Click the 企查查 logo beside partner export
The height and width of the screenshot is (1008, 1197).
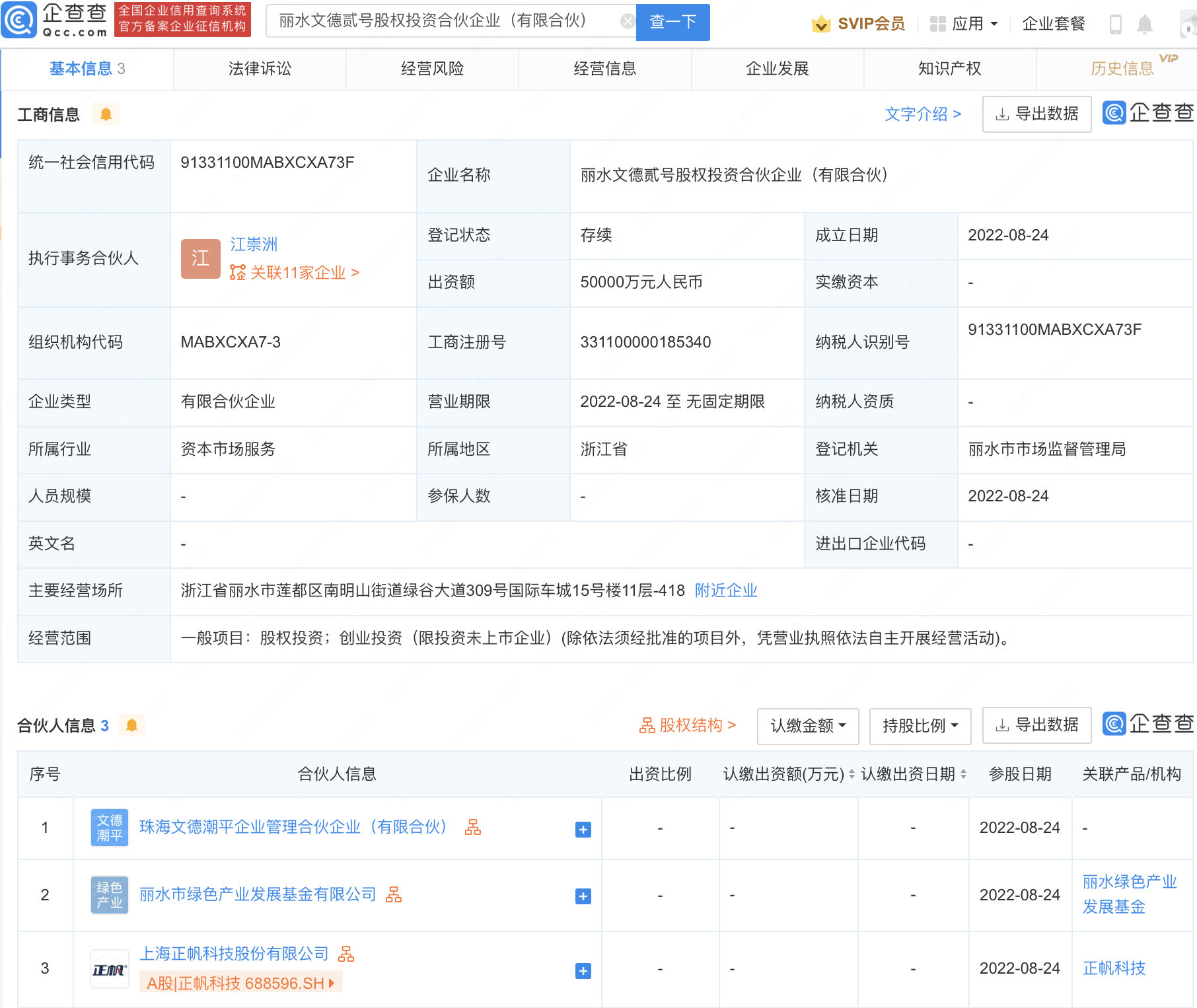click(1148, 724)
